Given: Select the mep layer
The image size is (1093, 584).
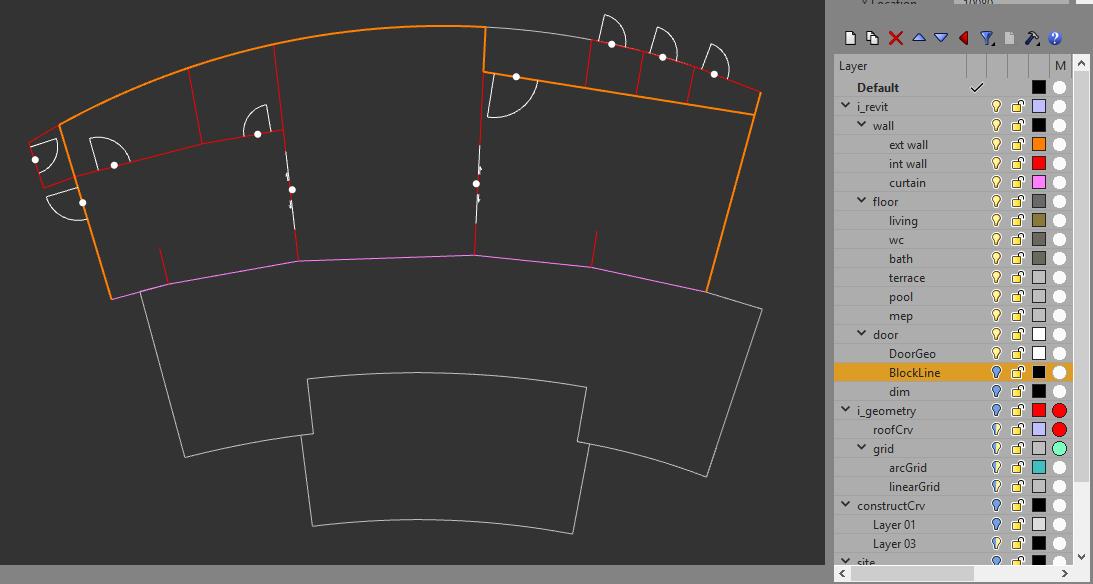Looking at the screenshot, I should pos(901,316).
